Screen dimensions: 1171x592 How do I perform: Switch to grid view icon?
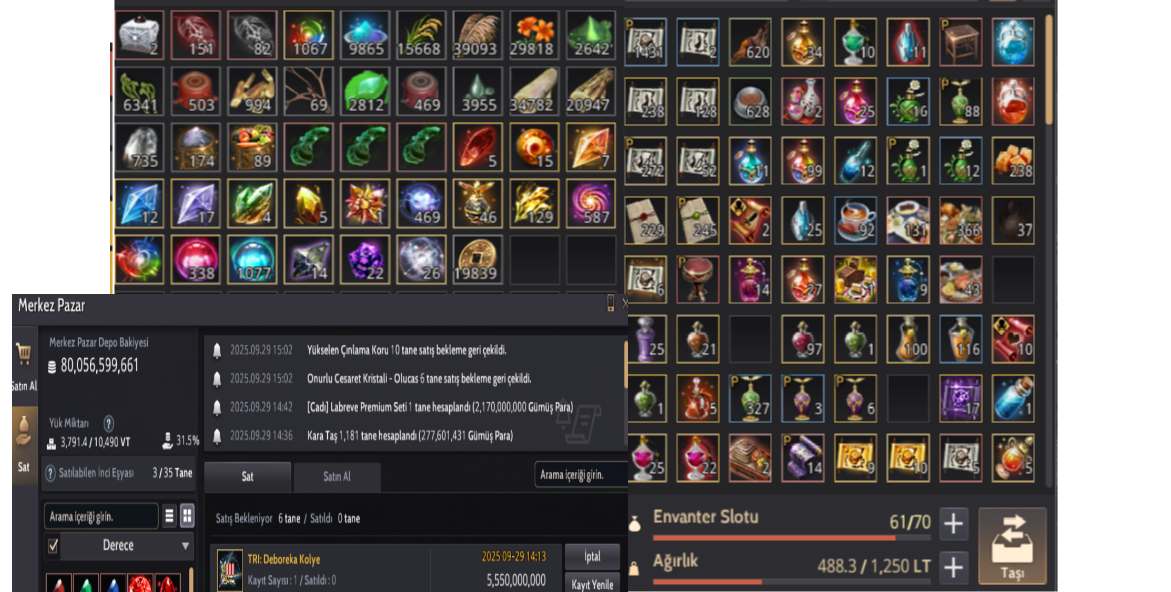click(x=187, y=516)
